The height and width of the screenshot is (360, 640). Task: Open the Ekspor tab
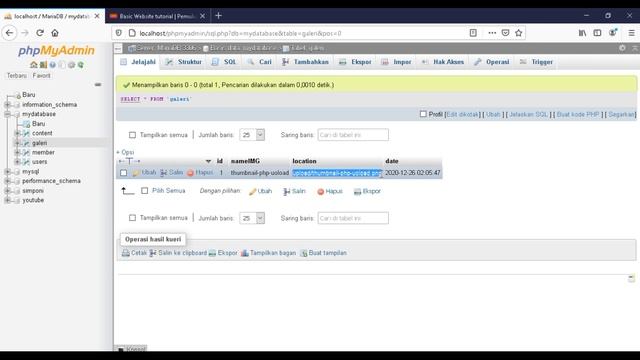356,62
